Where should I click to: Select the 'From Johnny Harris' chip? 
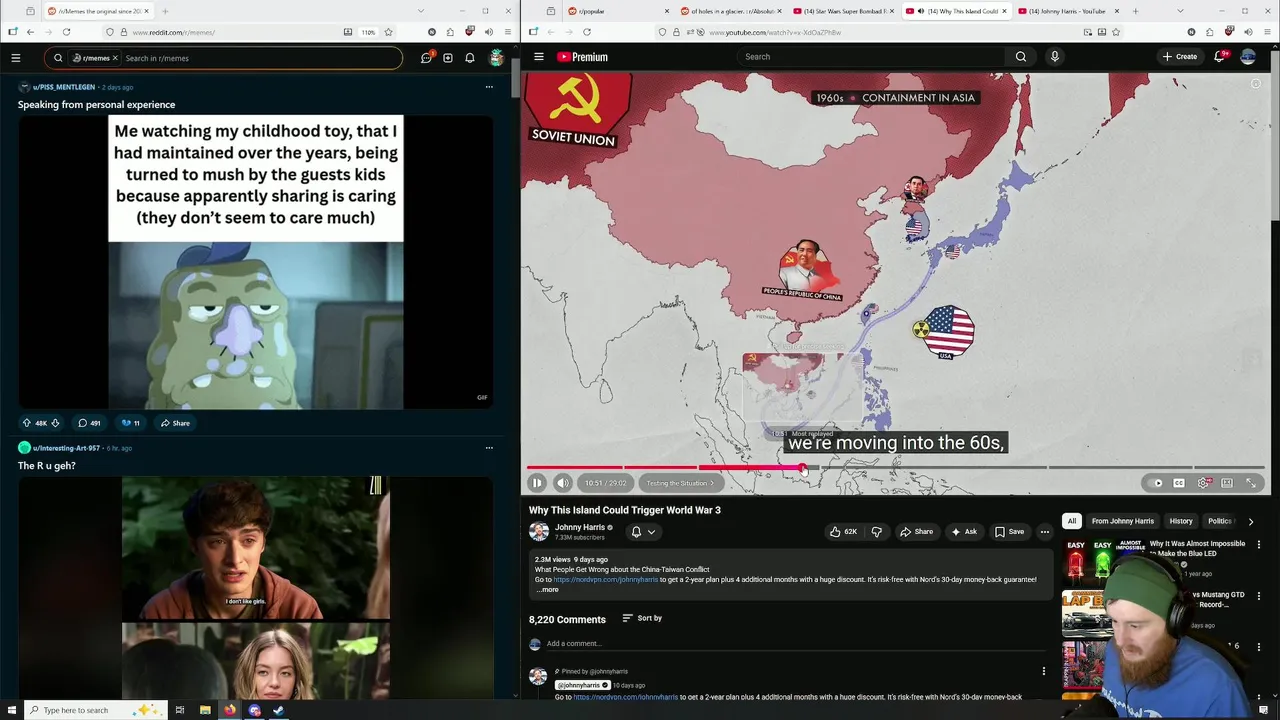pyautogui.click(x=1123, y=521)
